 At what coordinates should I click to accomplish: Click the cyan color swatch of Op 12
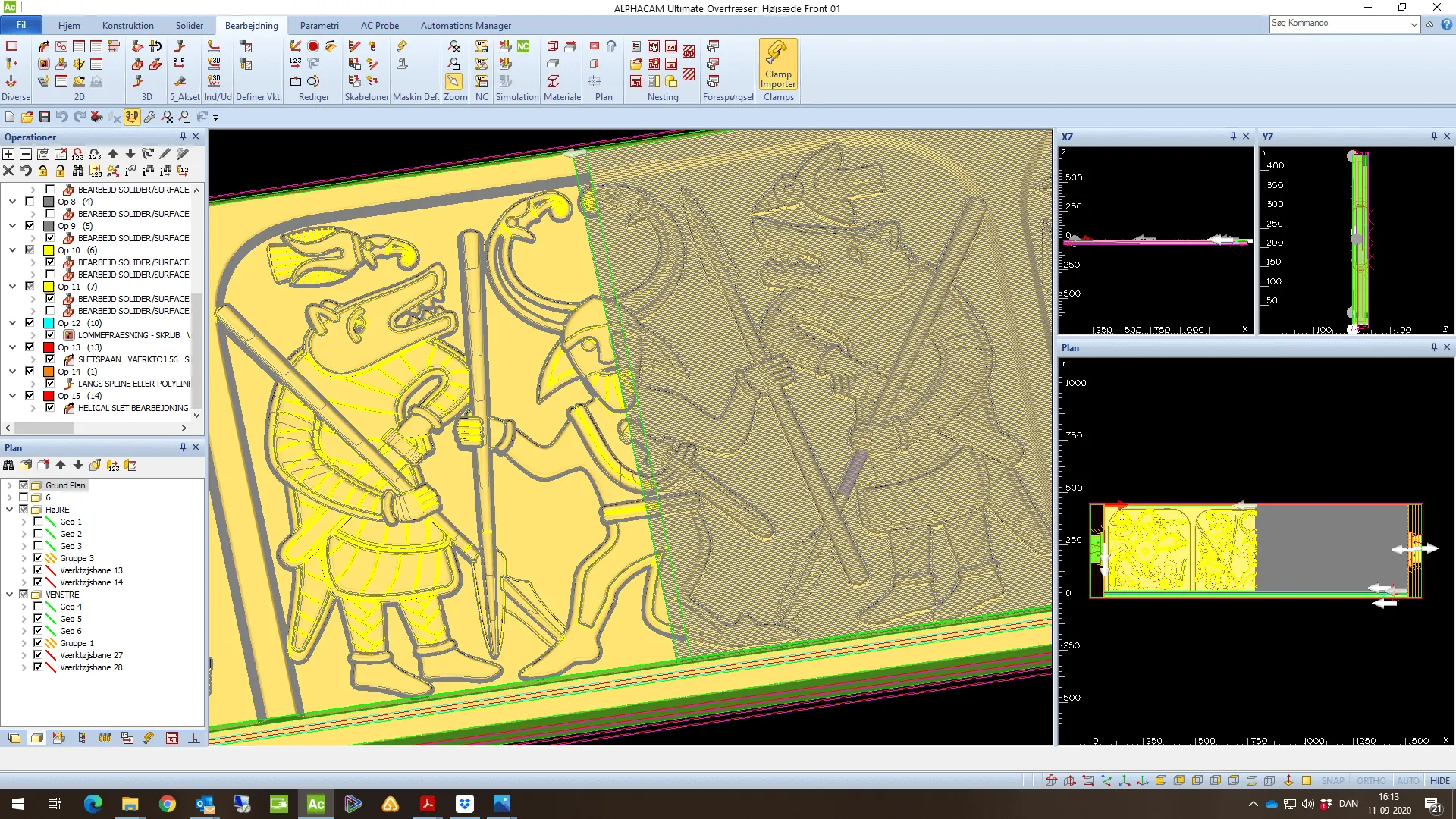point(49,323)
